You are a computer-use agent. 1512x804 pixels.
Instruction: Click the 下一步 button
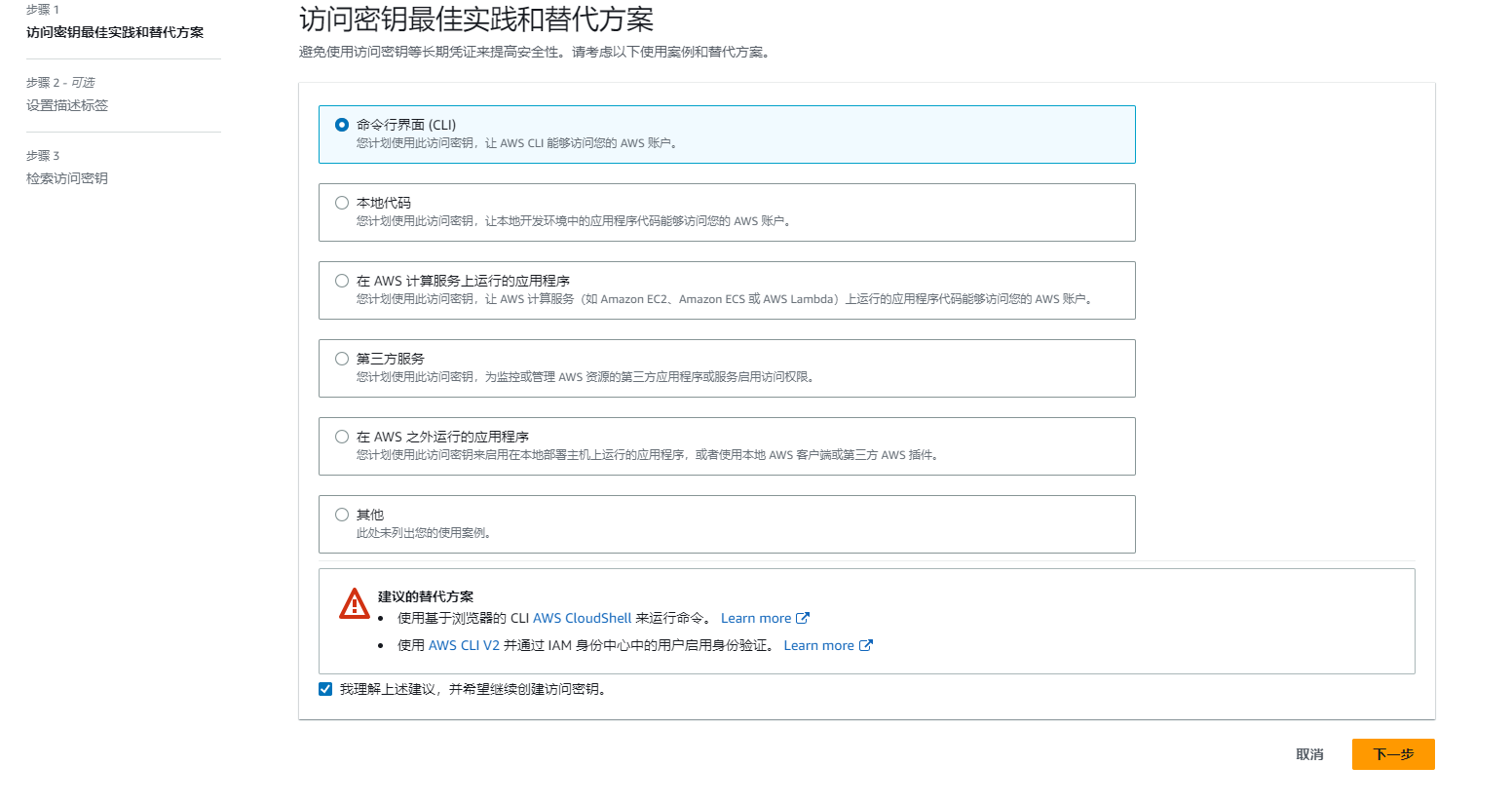[x=1393, y=754]
